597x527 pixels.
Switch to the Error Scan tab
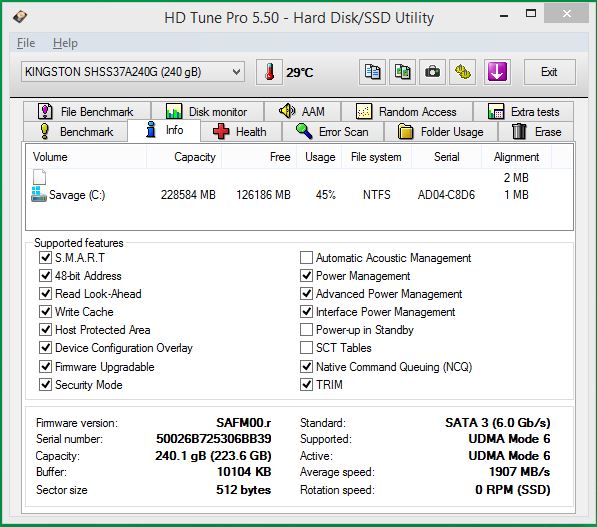pos(333,132)
